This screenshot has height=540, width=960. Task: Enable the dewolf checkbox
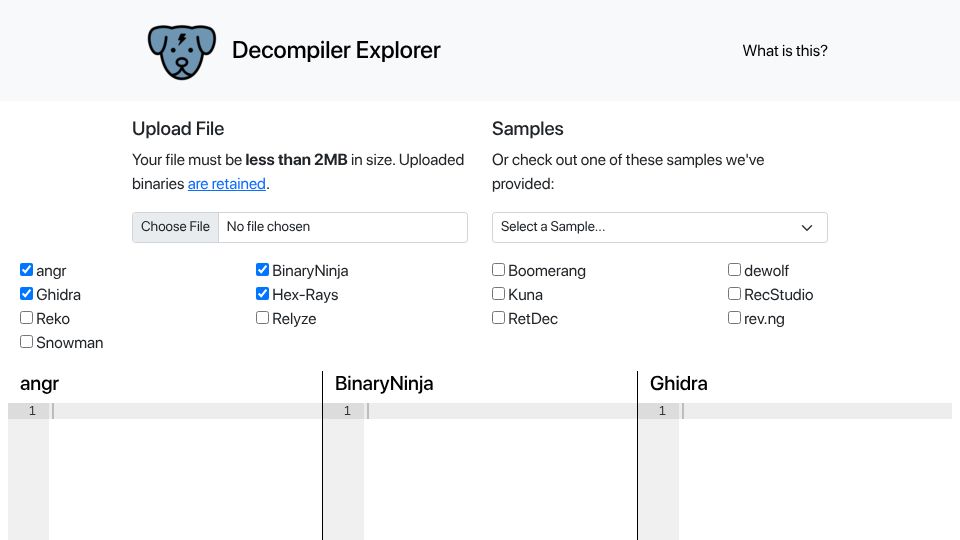[x=734, y=270]
